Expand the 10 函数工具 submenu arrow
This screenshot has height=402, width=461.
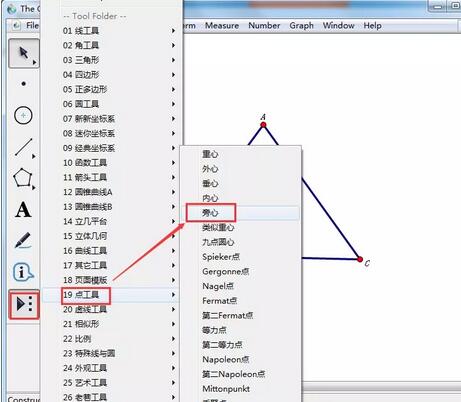pos(173,163)
